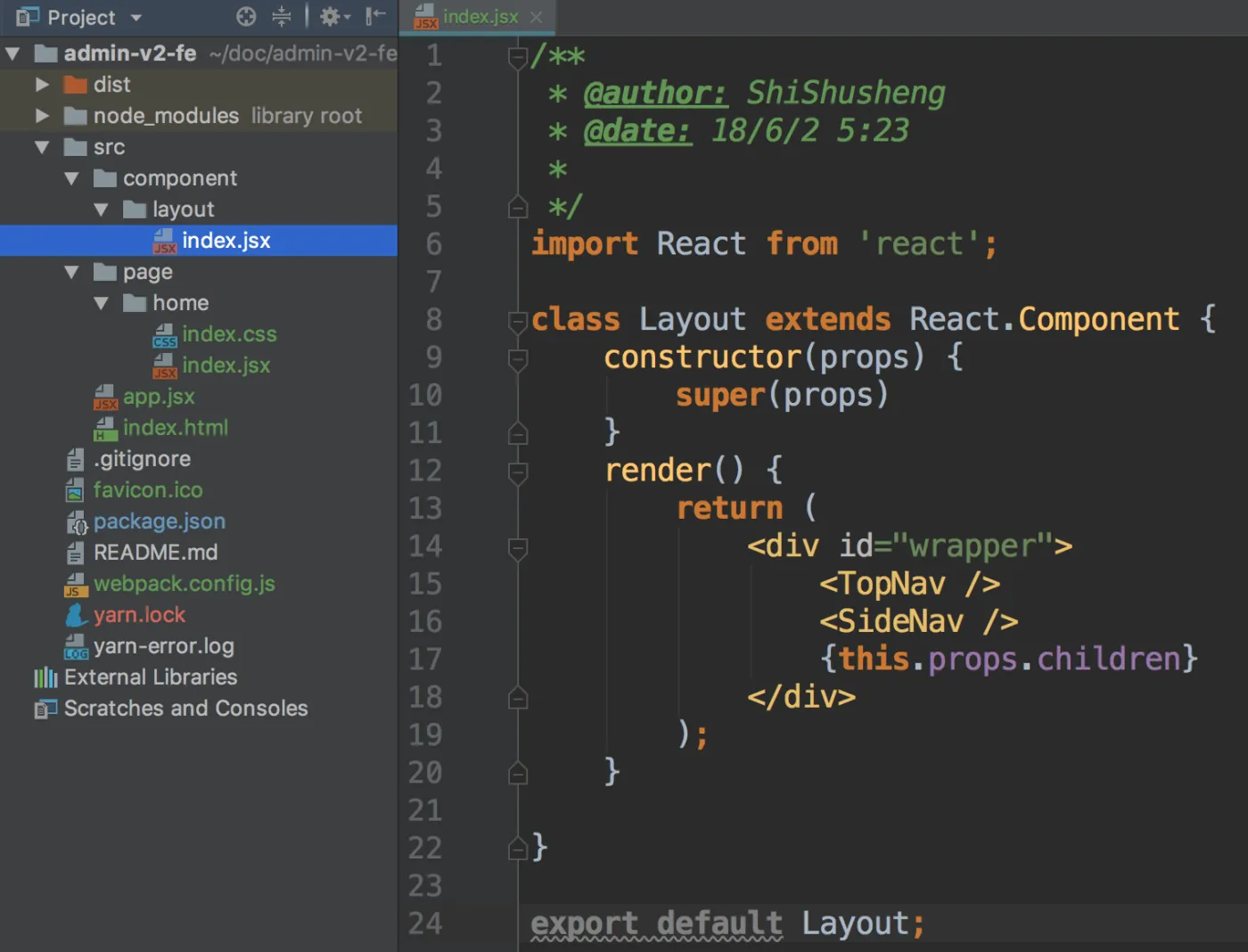Expand the node_modules folder
This screenshot has height=952, width=1248.
tap(42, 116)
